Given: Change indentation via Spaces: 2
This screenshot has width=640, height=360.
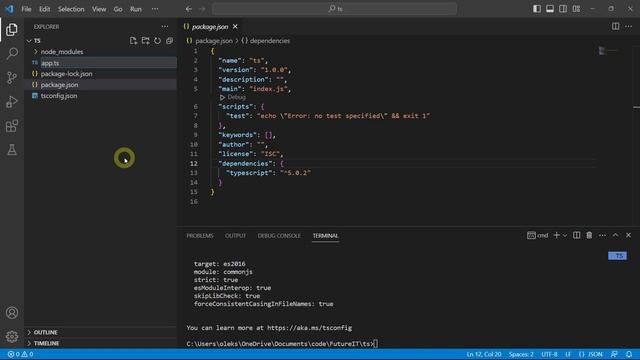Looking at the screenshot, I should 521,354.
